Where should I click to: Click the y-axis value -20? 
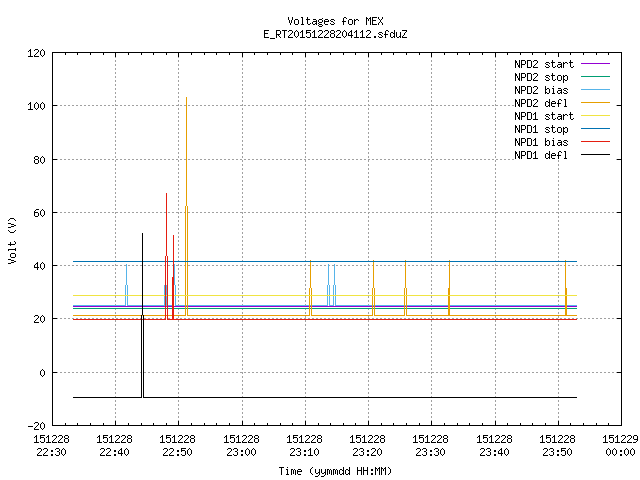36,426
